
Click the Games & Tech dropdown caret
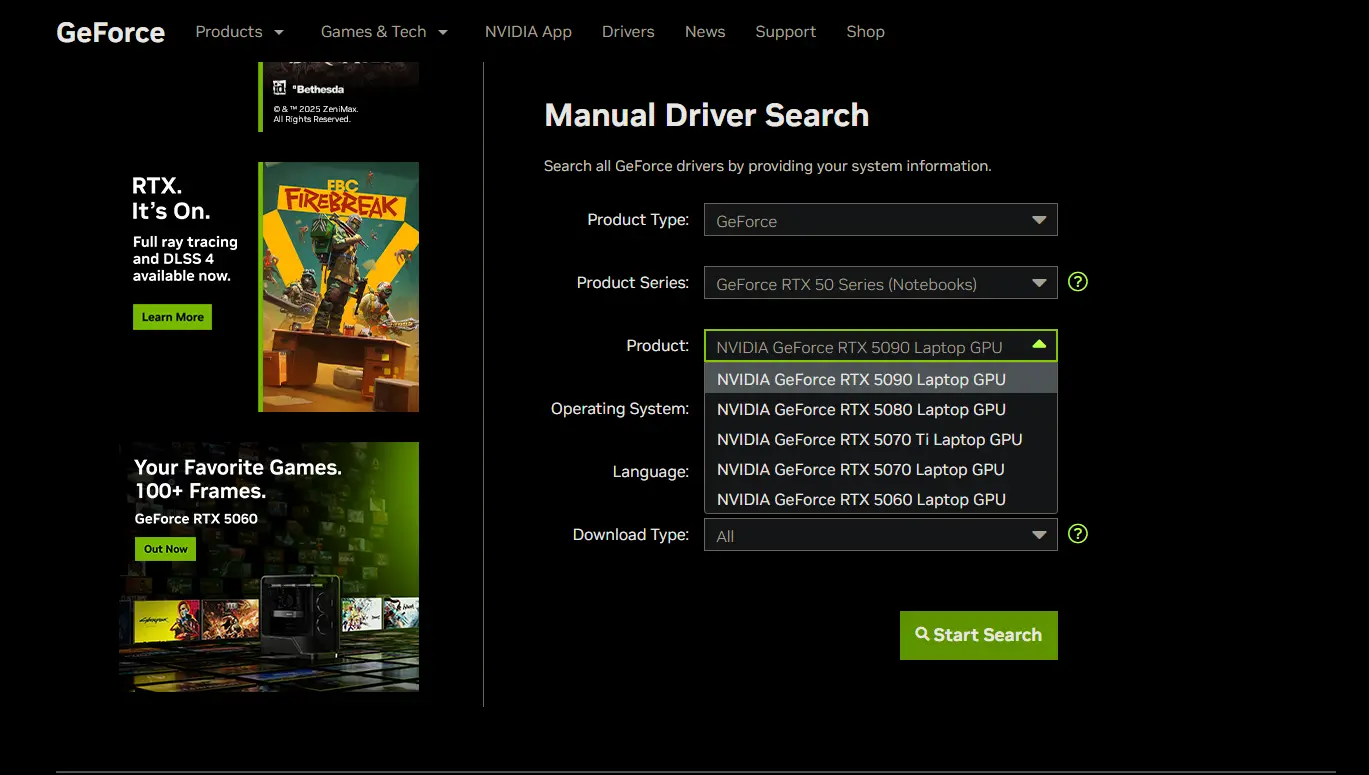coord(443,33)
